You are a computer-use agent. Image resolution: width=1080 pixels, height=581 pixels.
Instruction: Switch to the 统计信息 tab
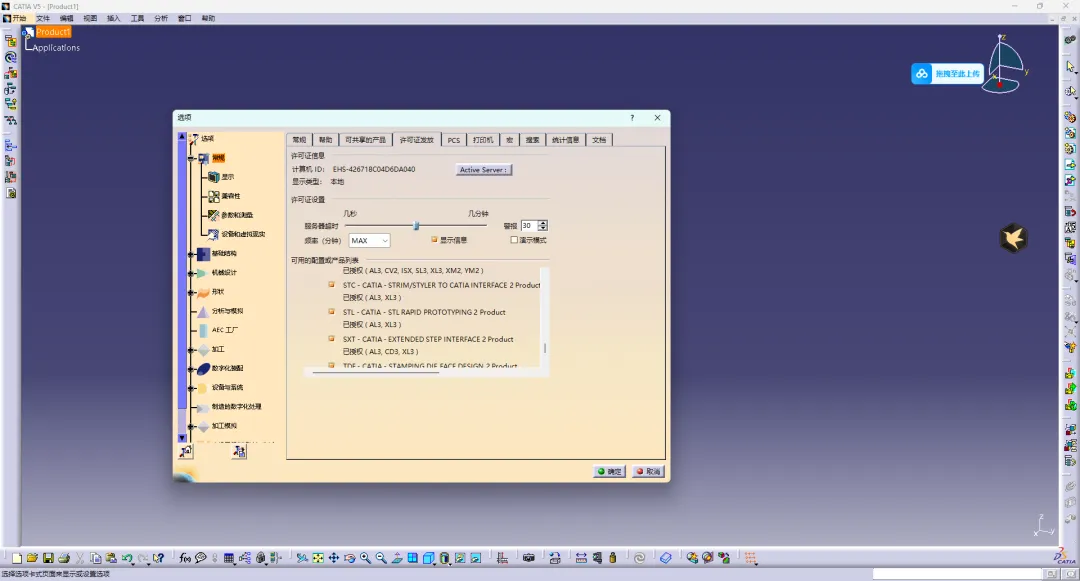[x=565, y=140]
